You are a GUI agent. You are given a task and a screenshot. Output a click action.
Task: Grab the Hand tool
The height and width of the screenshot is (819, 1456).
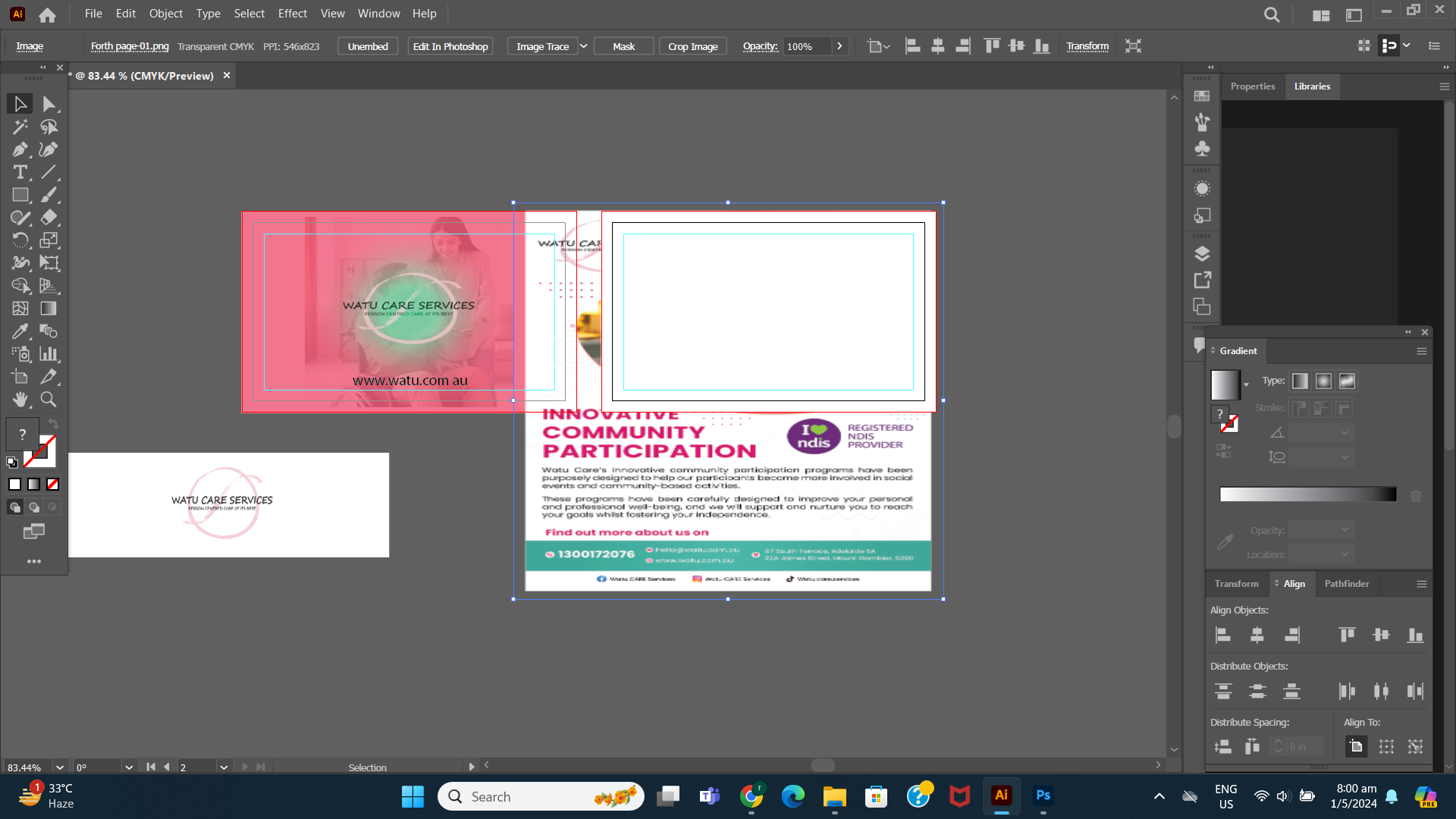tap(20, 400)
